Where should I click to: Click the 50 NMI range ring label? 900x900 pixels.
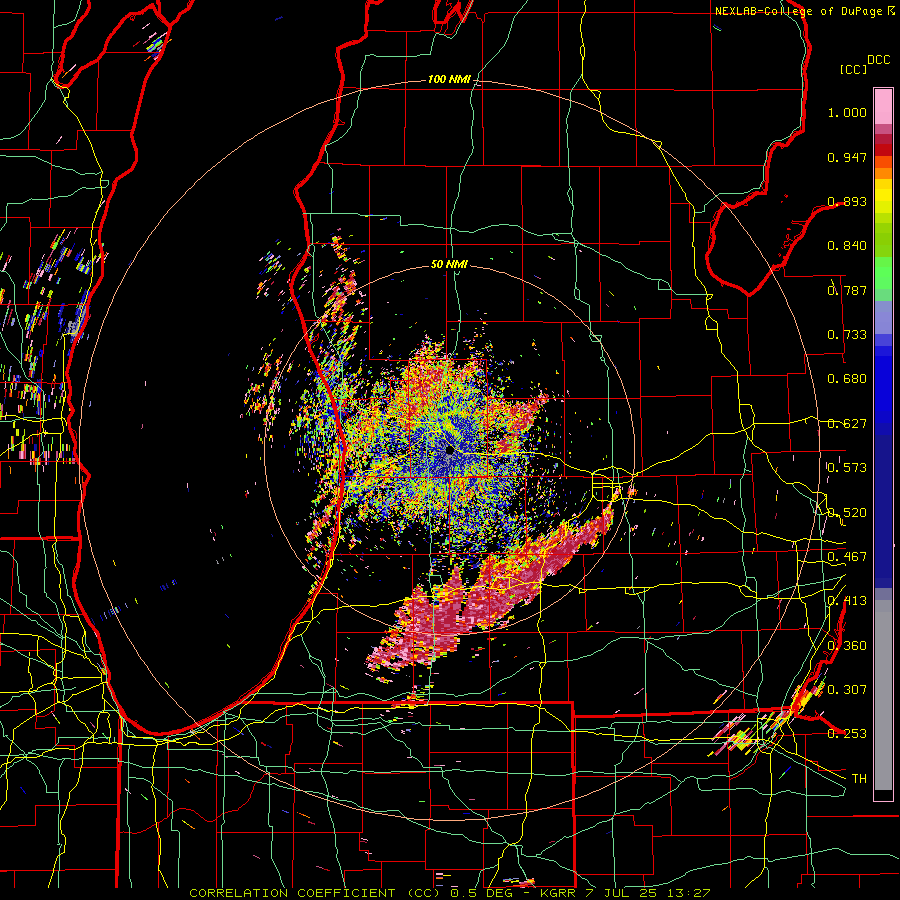pos(449,264)
